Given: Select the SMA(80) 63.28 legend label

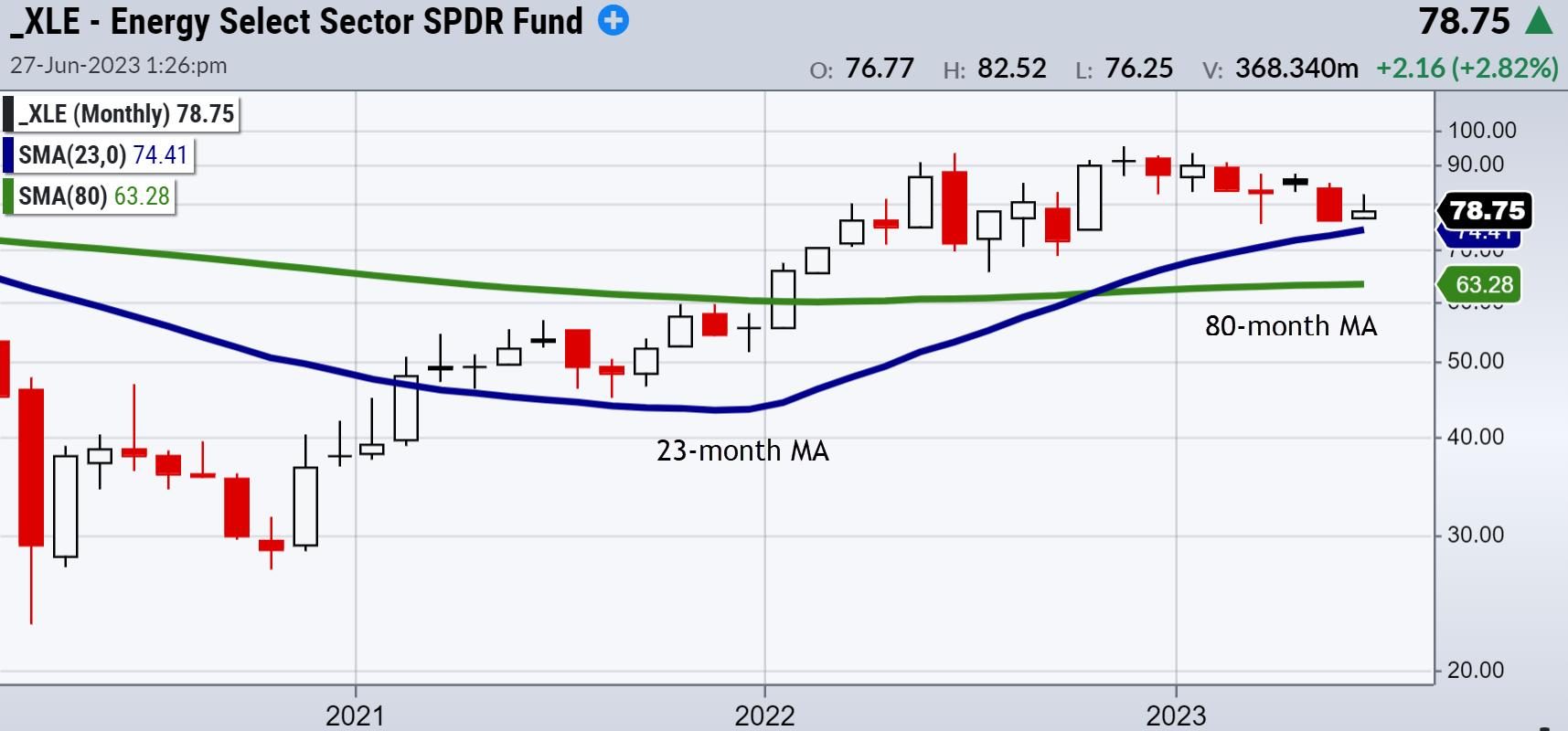Looking at the screenshot, I should 94,196.
